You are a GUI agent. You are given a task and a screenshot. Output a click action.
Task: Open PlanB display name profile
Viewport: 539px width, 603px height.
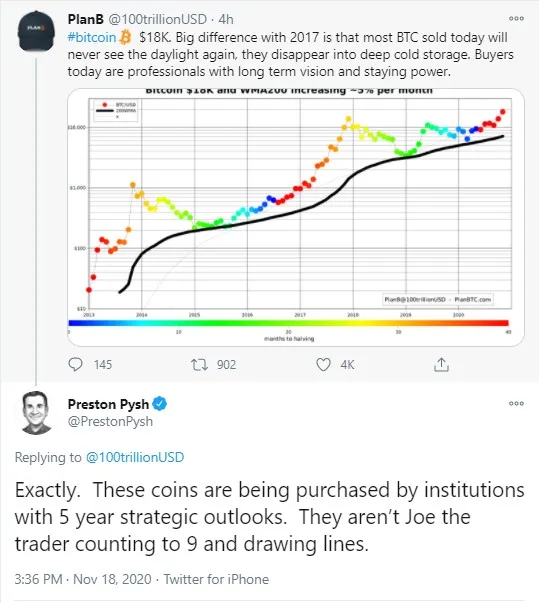86,19
